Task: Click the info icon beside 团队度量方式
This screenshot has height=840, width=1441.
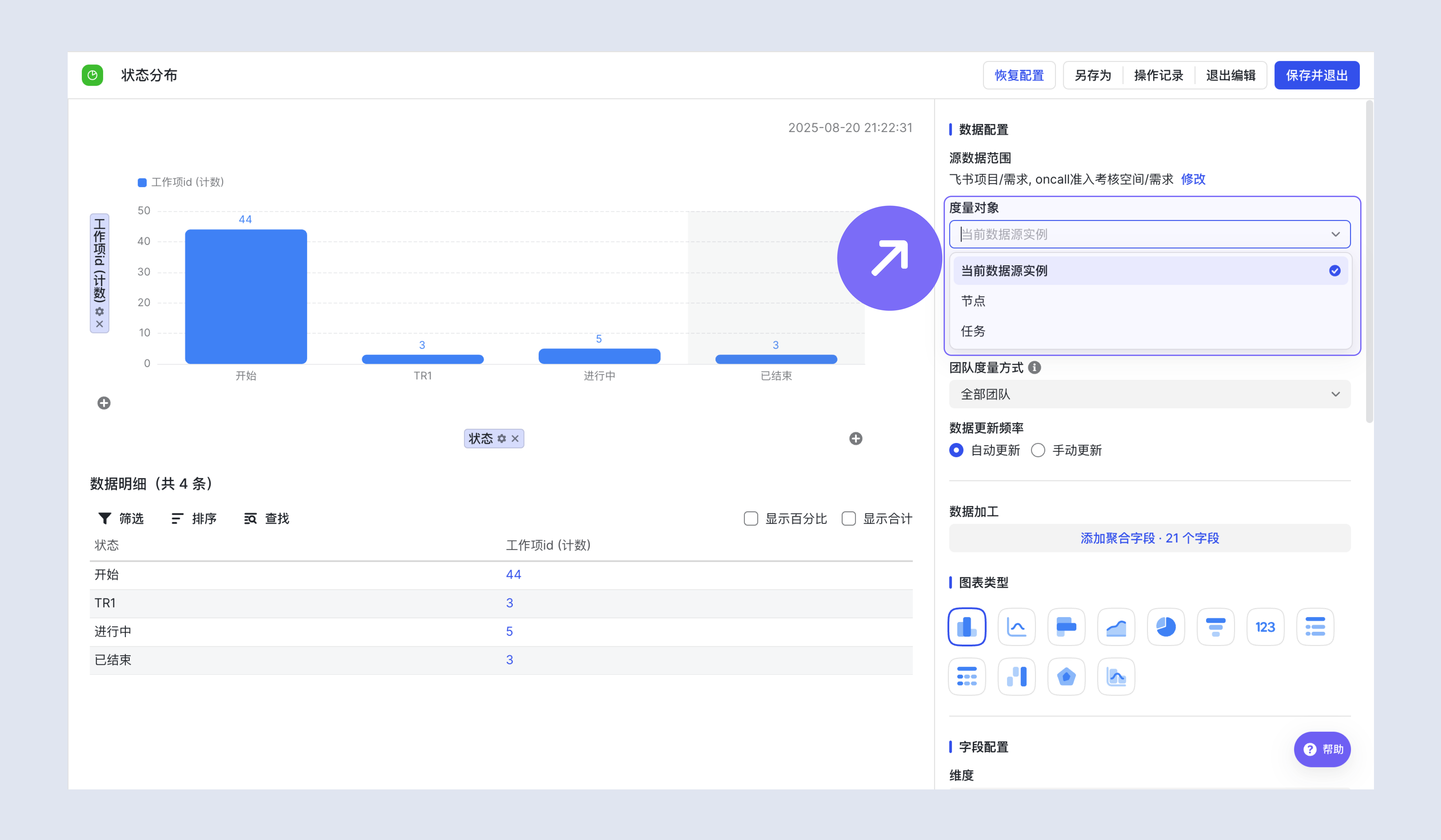Action: 1034,367
